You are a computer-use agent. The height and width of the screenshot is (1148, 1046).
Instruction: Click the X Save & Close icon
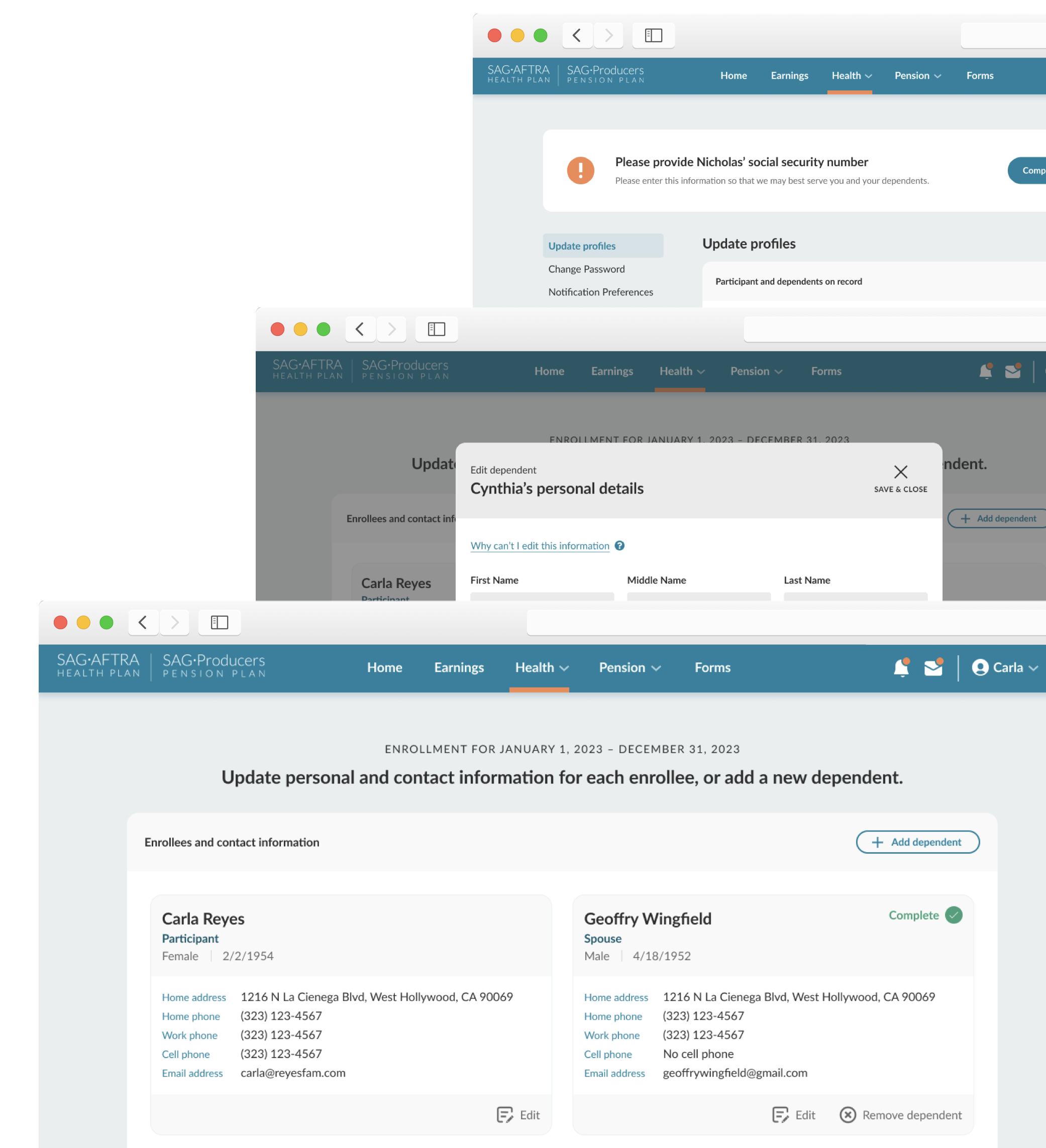coord(900,472)
